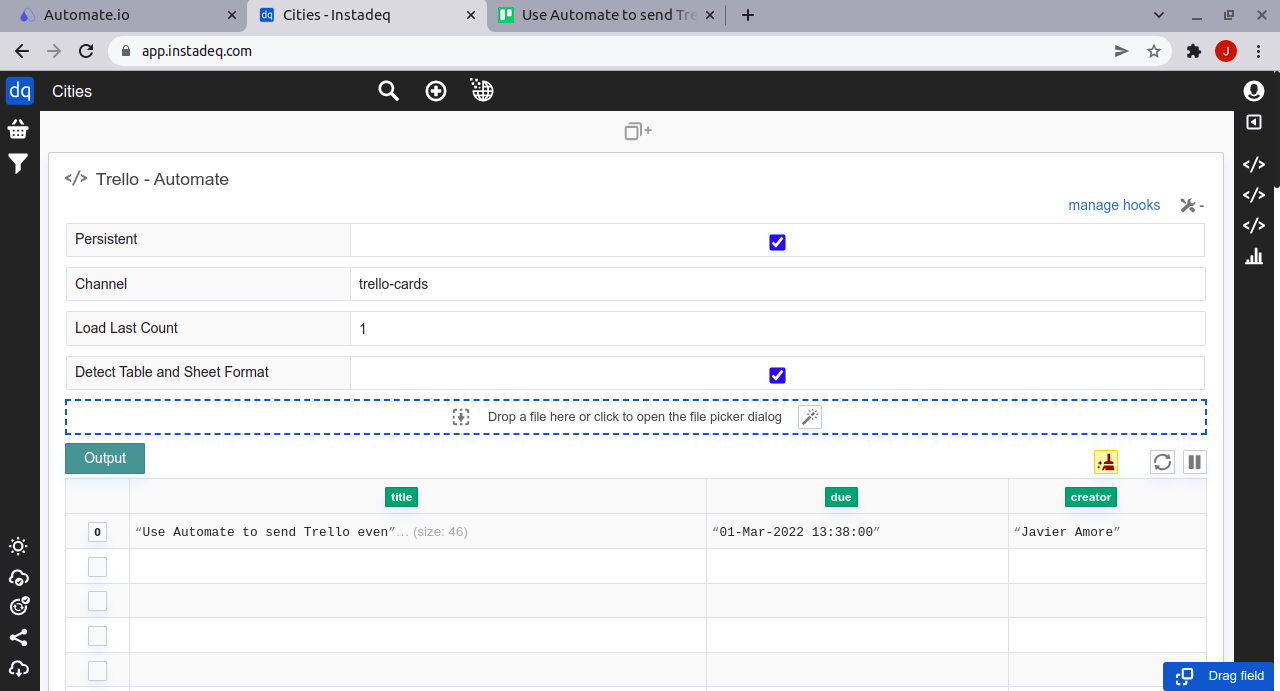The image size is (1280, 691).
Task: Go back with the browser back arrow
Action: tap(22, 51)
